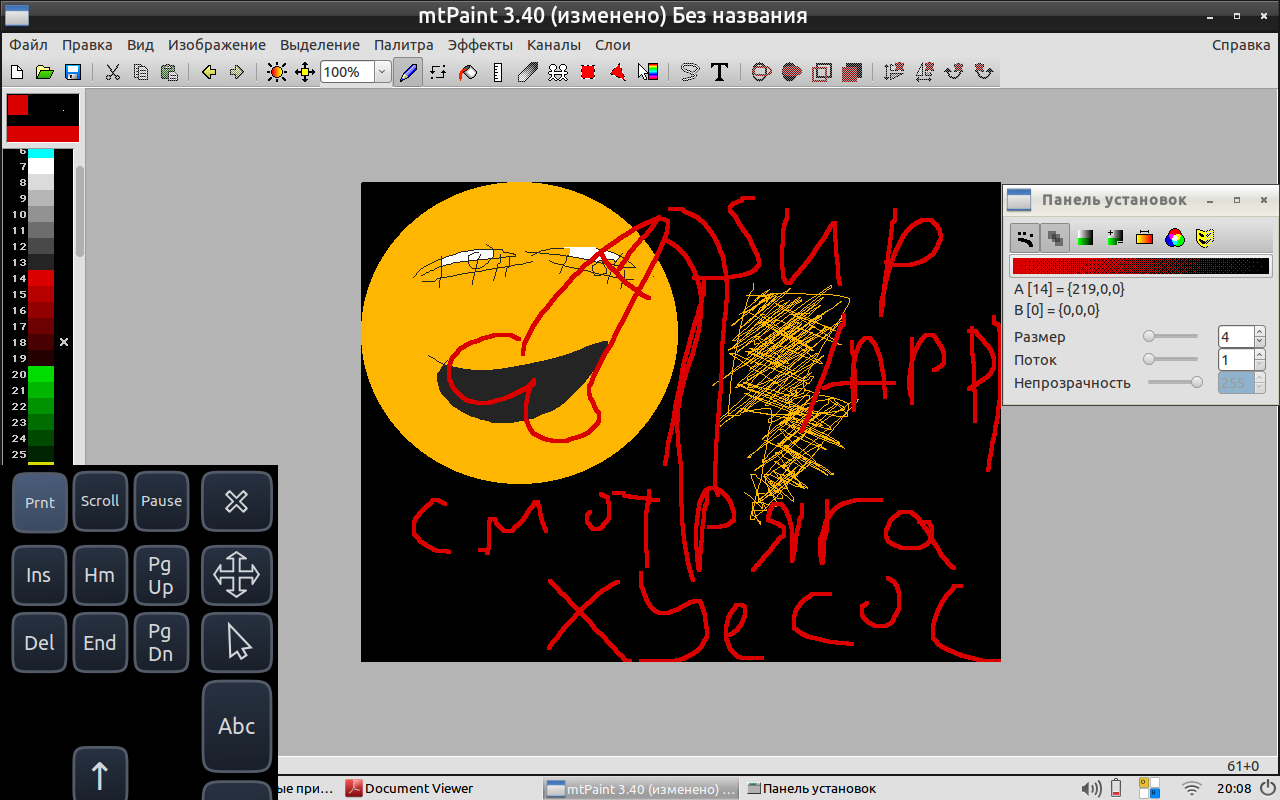This screenshot has height=800, width=1280.
Task: Select the Straight line ruler tool
Action: (498, 72)
